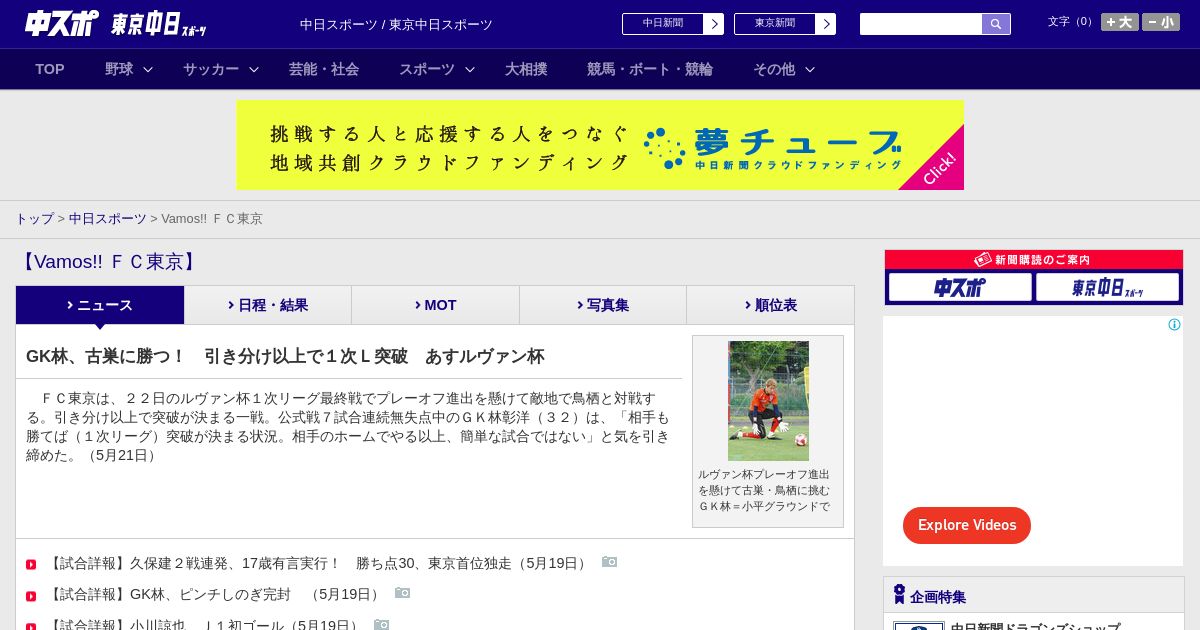
Task: Click red bullet icon beside GK林、ピンチしのぎ完封
Action: coord(31,596)
